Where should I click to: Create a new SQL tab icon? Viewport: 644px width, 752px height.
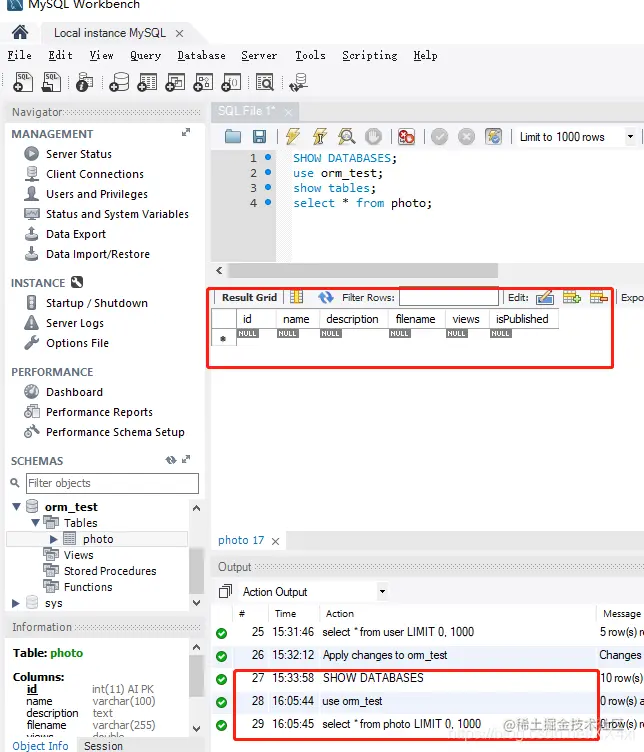point(23,82)
